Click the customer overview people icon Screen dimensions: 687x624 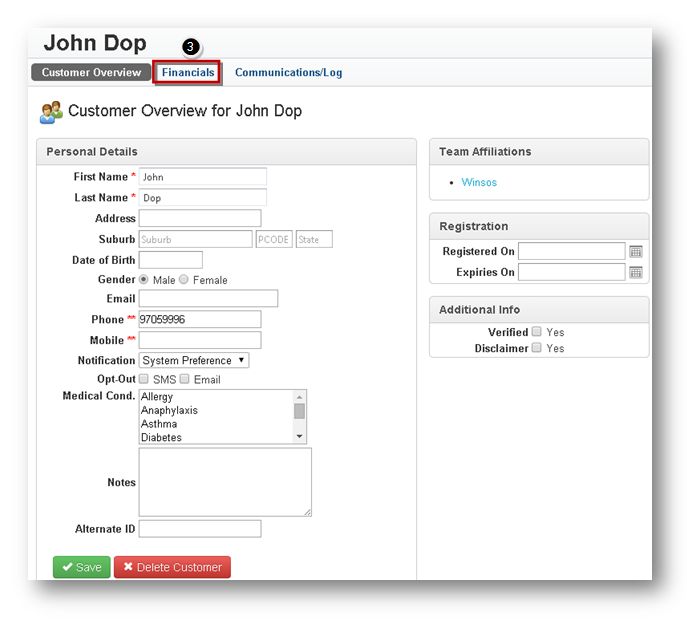tap(51, 112)
